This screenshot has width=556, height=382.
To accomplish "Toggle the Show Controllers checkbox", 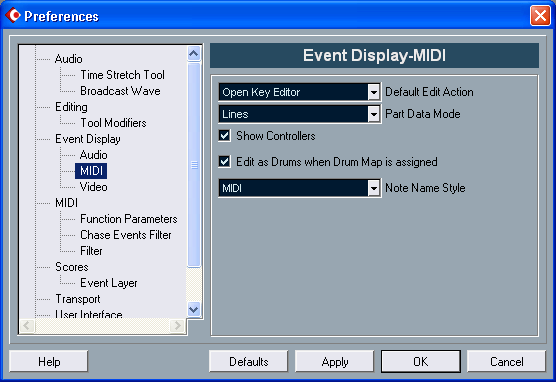I will 224,135.
